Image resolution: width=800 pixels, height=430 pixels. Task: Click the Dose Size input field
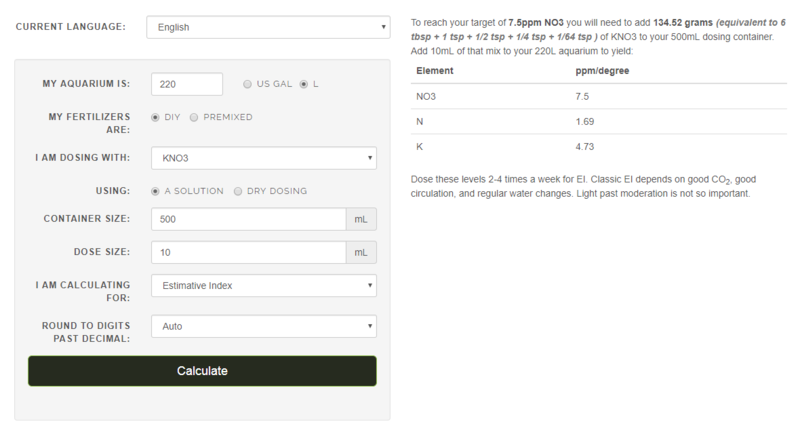248,252
